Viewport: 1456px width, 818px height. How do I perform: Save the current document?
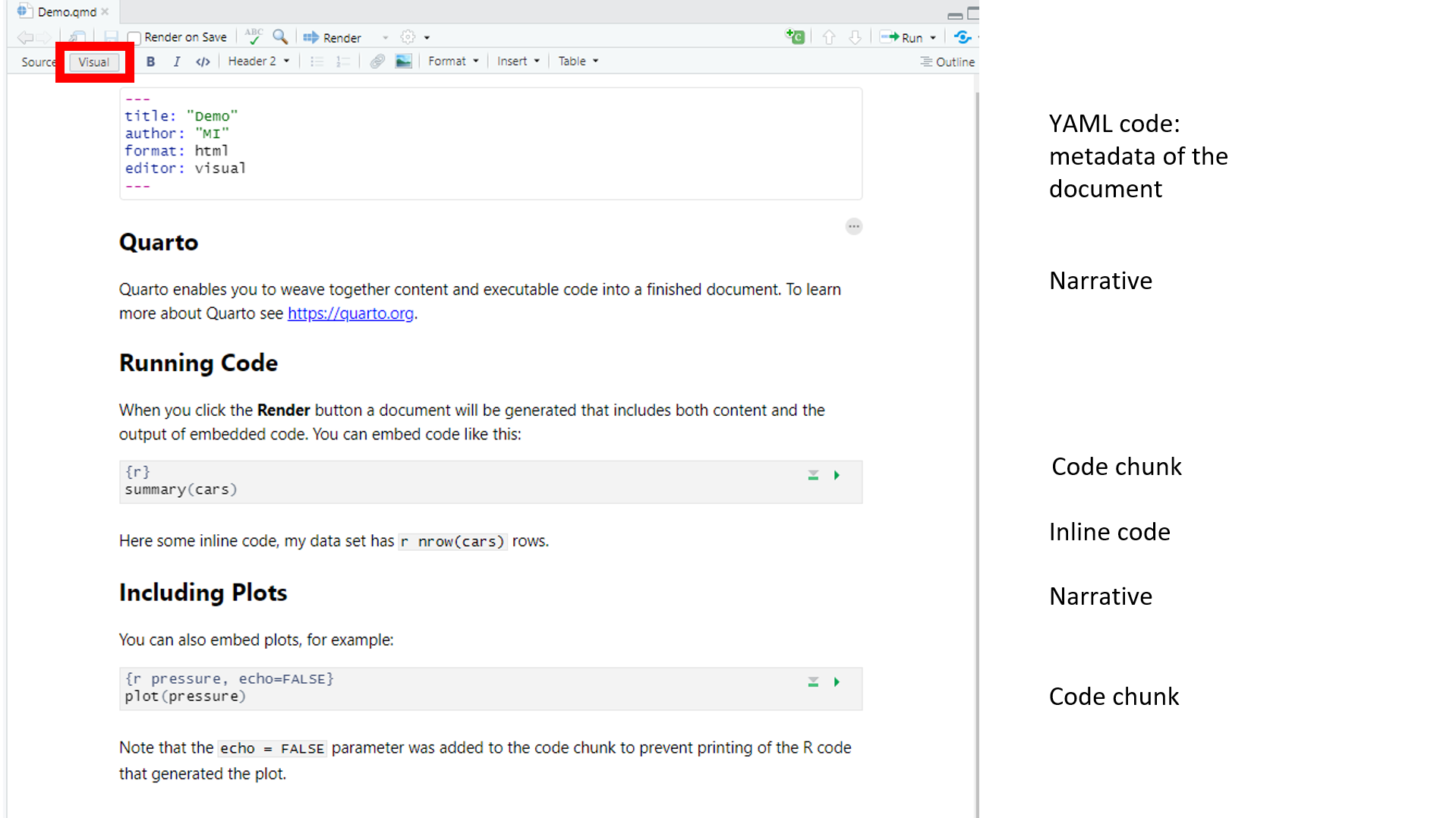pos(111,37)
